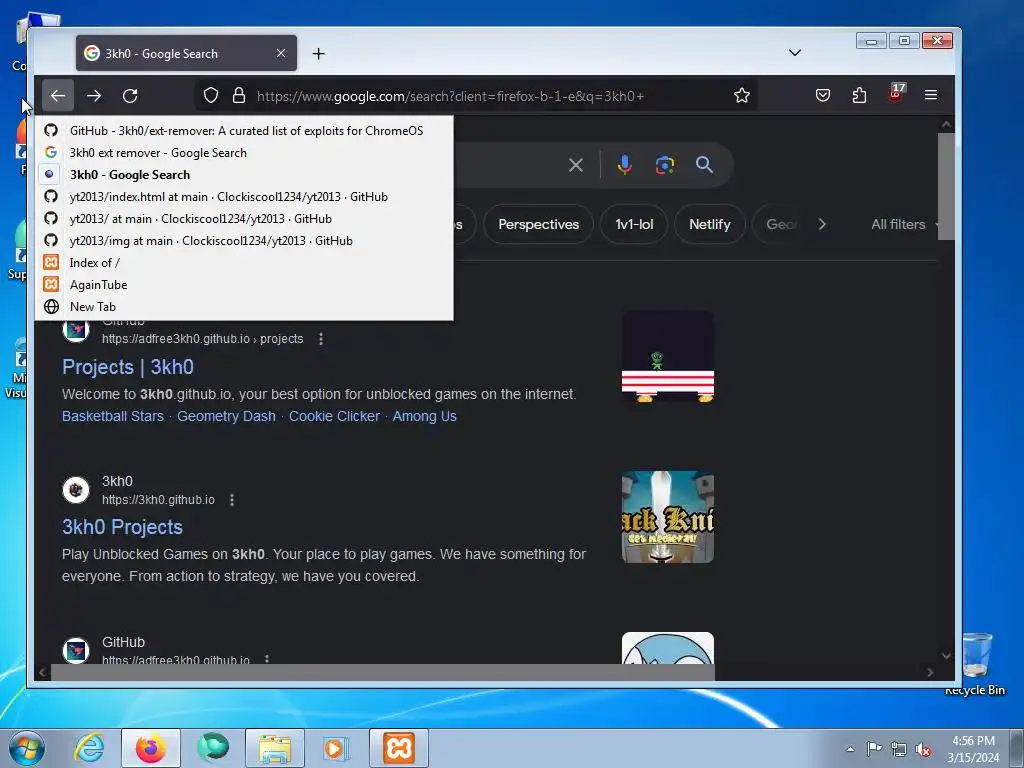Image resolution: width=1024 pixels, height=768 pixels.
Task: Click the striped game thumbnail image
Action: tap(667, 357)
